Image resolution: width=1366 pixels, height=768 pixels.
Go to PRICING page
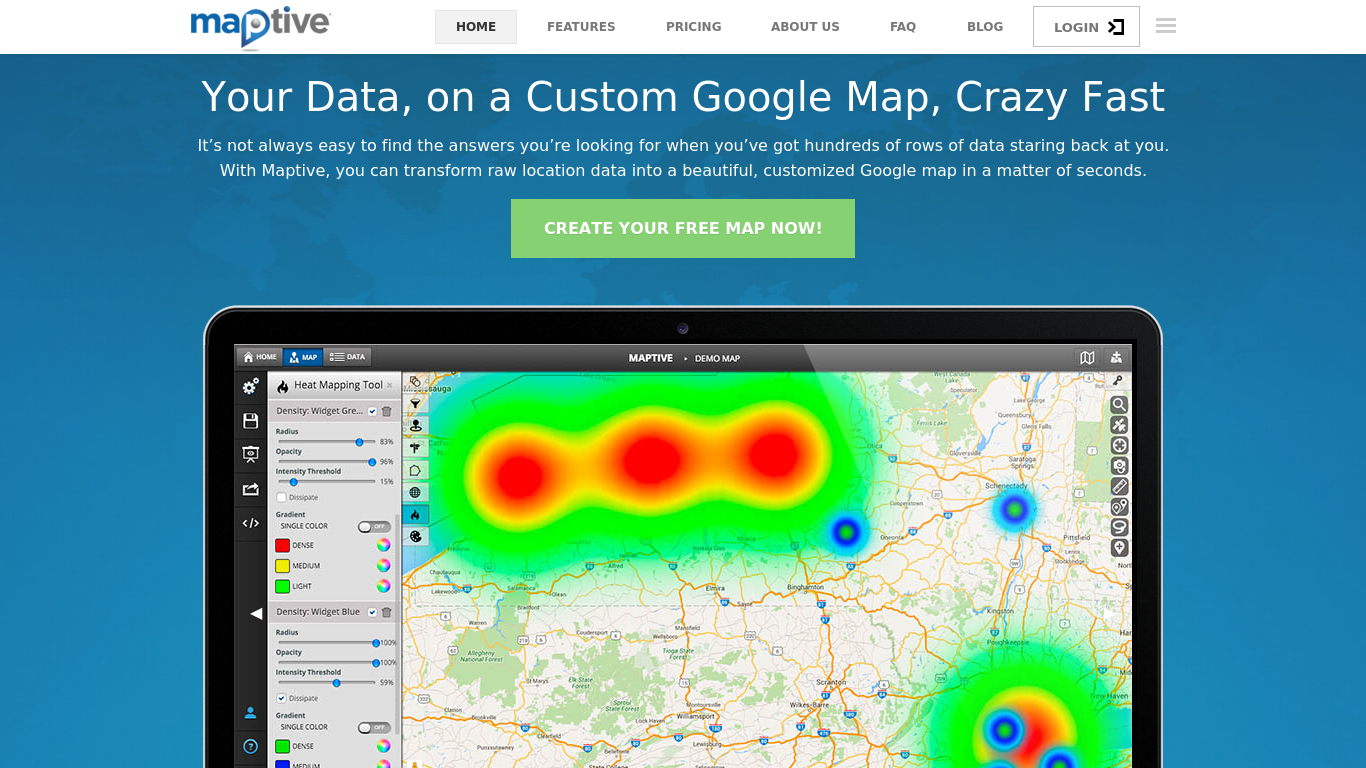(694, 27)
